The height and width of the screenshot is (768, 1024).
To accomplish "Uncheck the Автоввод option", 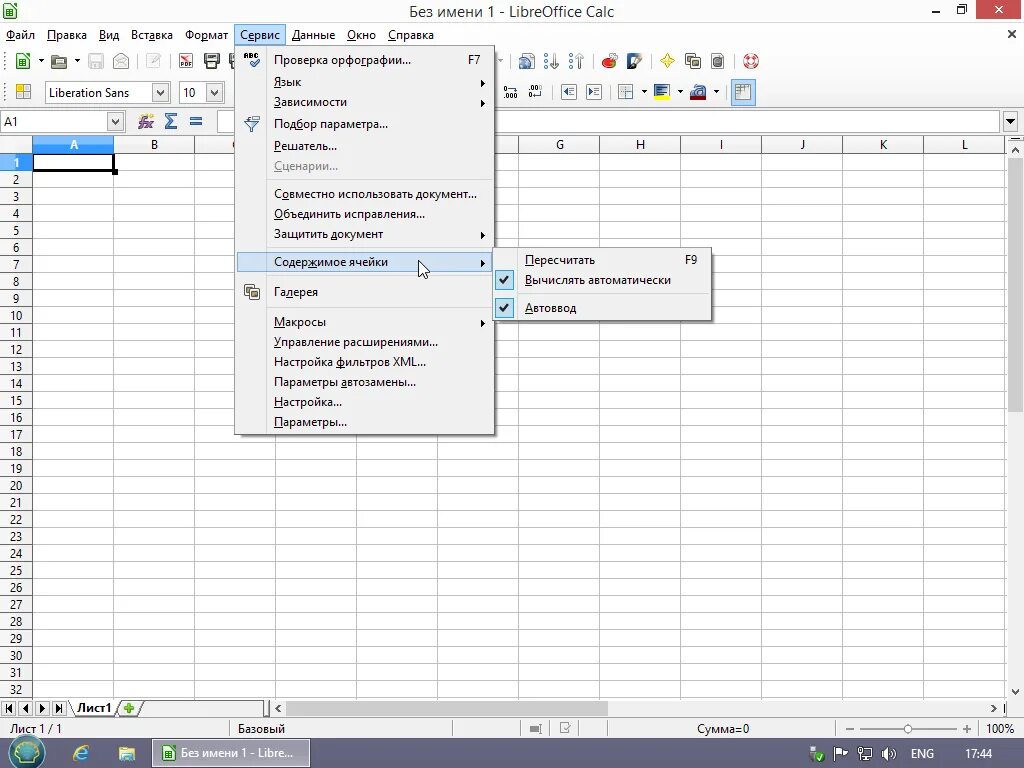I will pyautogui.click(x=550, y=308).
